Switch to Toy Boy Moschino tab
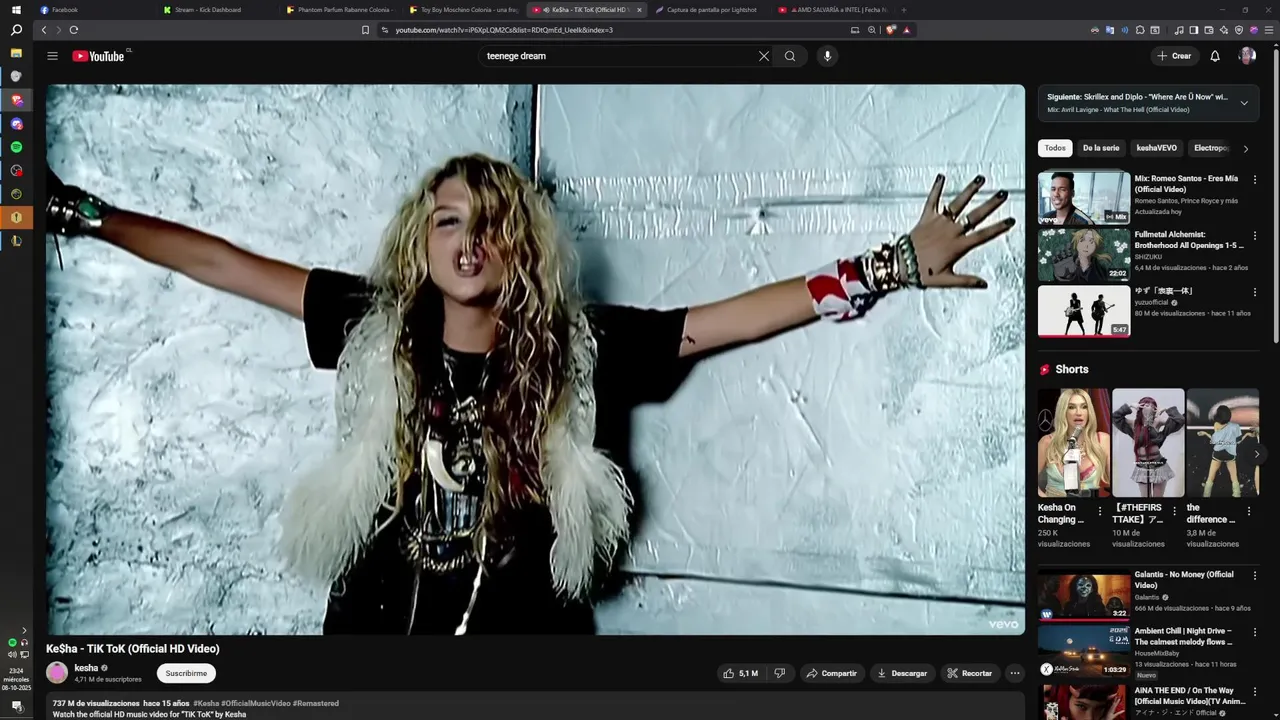 [462, 10]
